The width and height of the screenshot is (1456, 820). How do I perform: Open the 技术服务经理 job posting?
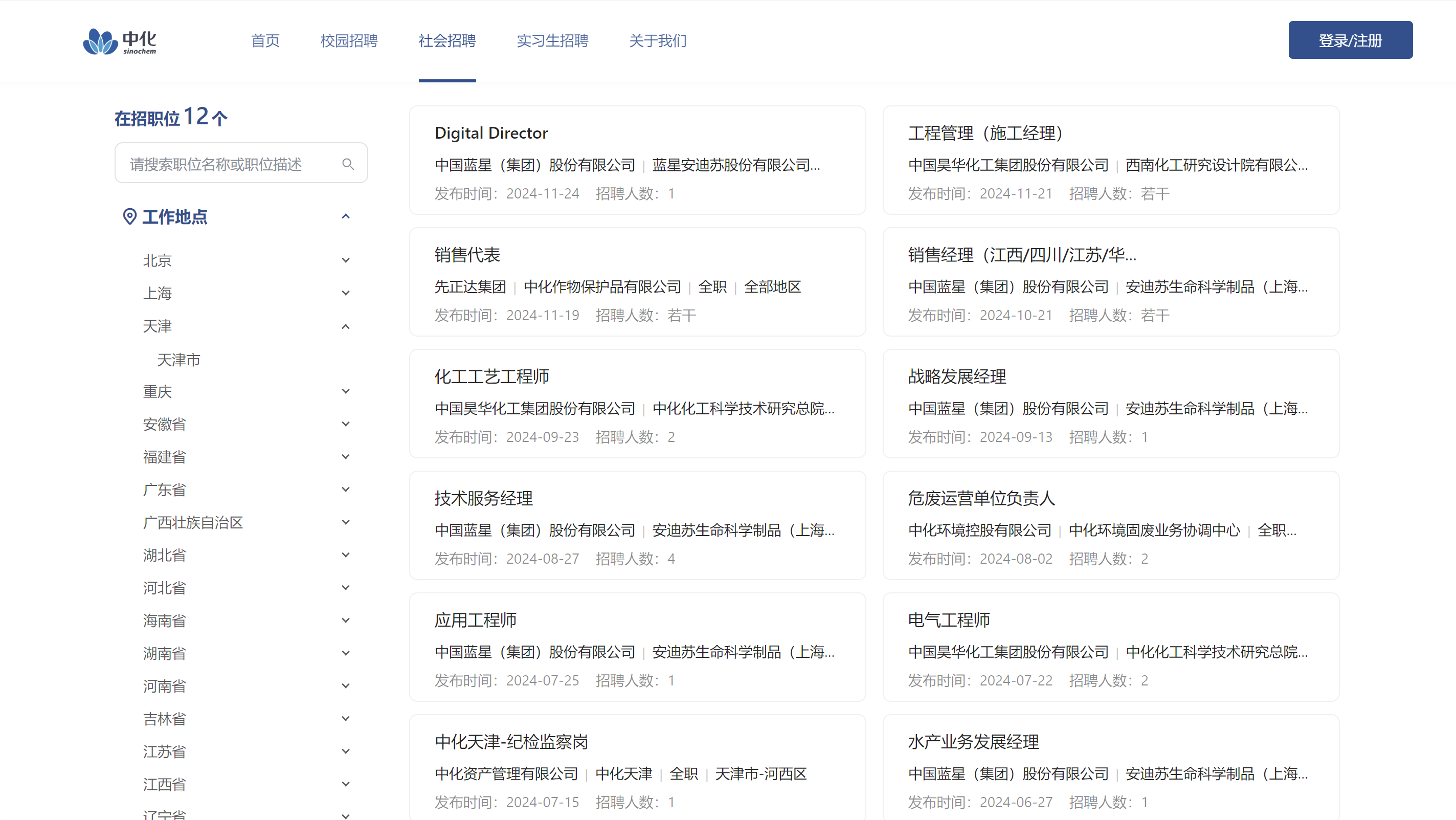(x=638, y=525)
